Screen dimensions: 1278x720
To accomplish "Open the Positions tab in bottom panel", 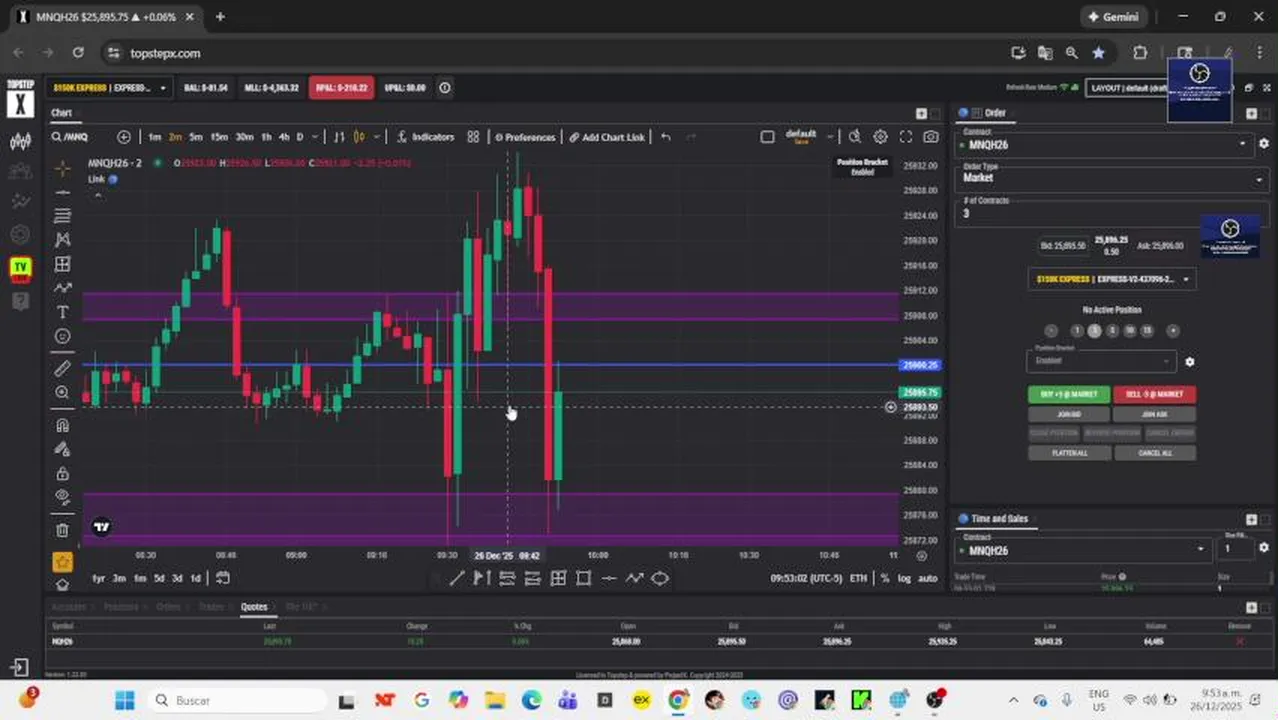I will coord(121,607).
